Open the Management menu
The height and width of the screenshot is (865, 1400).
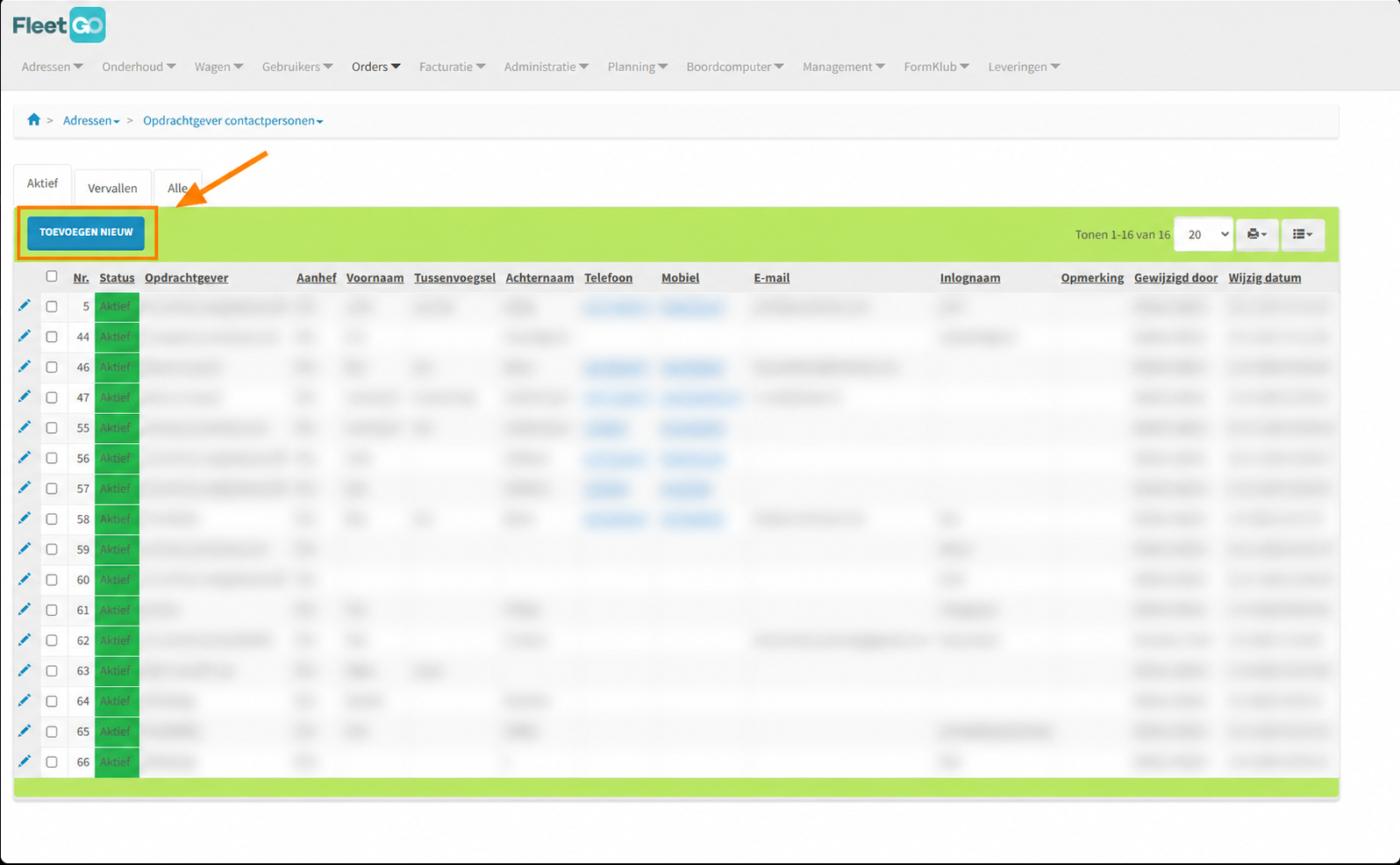click(844, 67)
